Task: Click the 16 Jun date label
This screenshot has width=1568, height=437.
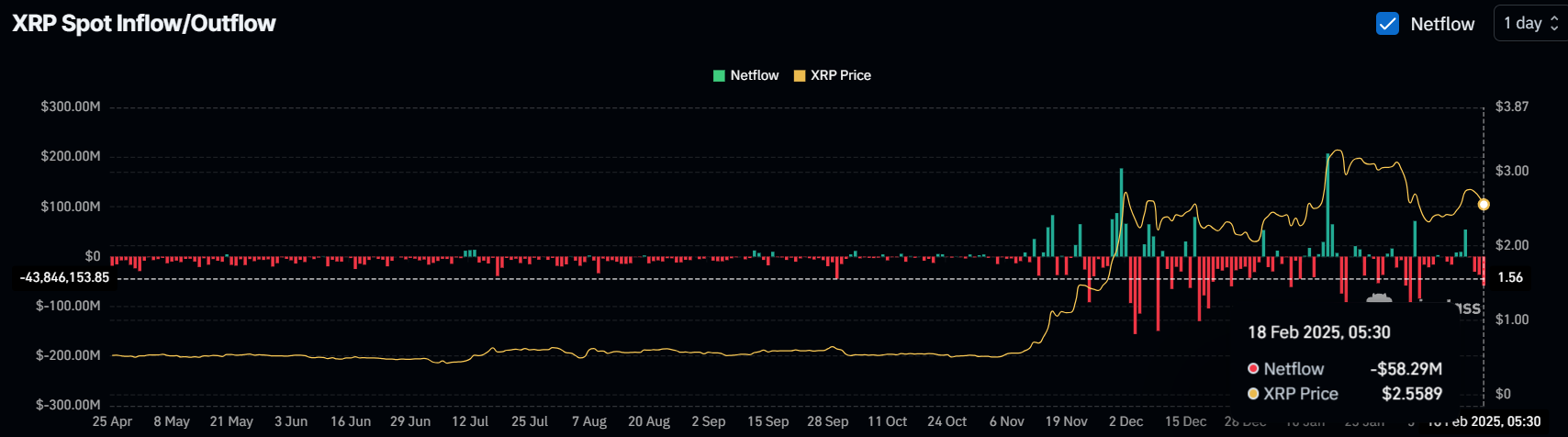Action: point(351,421)
